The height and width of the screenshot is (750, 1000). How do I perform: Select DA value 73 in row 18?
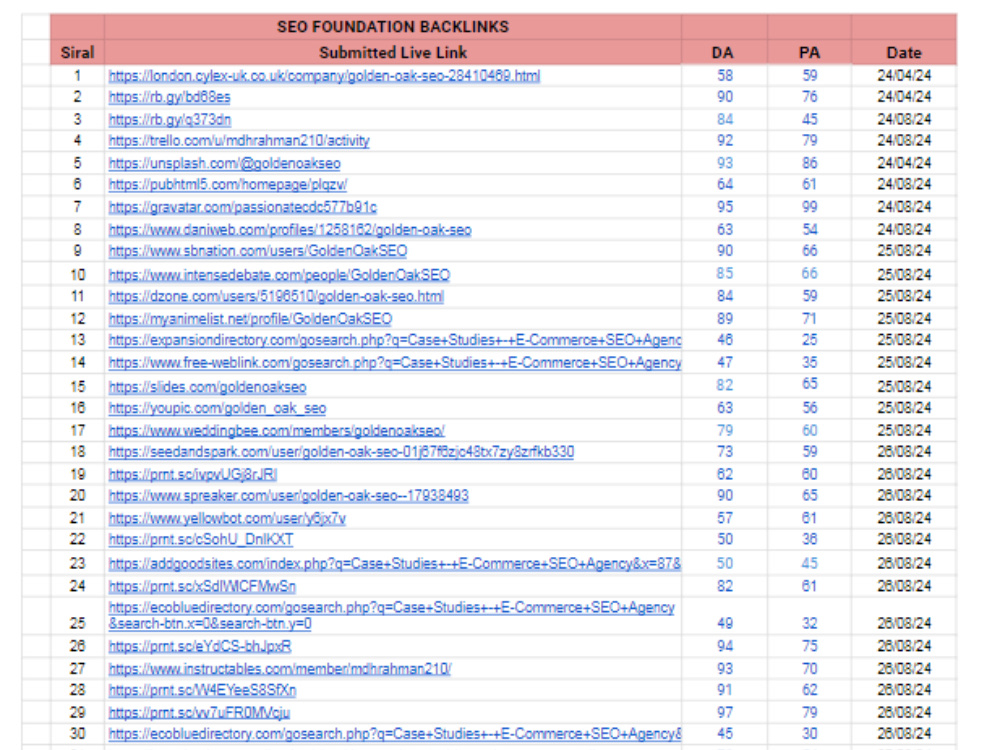click(x=725, y=452)
